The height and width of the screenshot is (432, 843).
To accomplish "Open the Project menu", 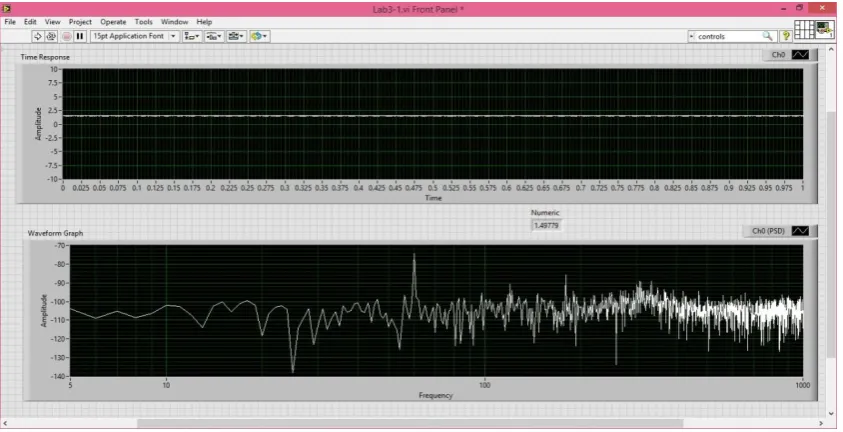I will pos(80,22).
